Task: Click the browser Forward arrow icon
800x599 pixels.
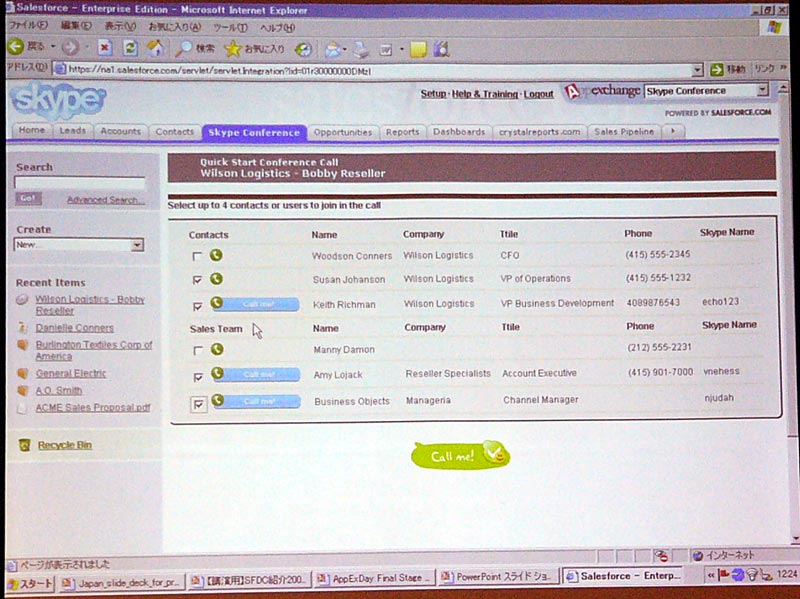Action: point(70,47)
